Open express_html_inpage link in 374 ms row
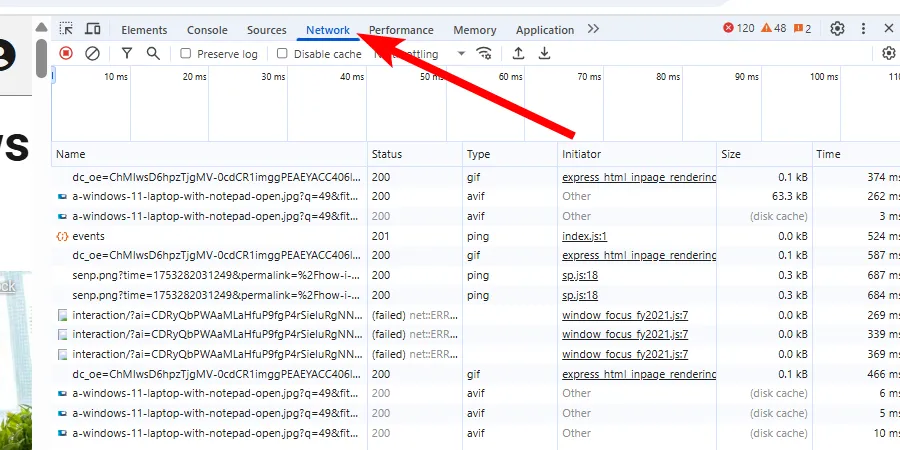This screenshot has height=450, width=900. (x=639, y=177)
